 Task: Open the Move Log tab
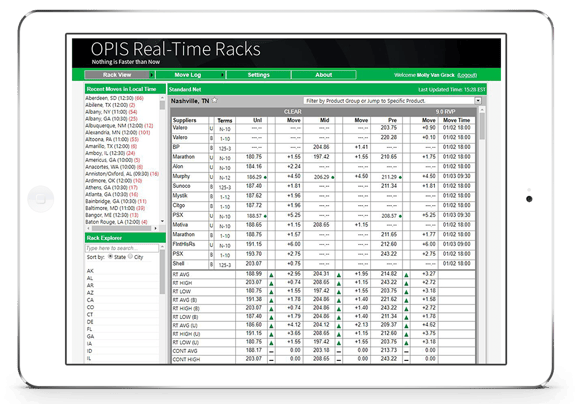coord(187,75)
